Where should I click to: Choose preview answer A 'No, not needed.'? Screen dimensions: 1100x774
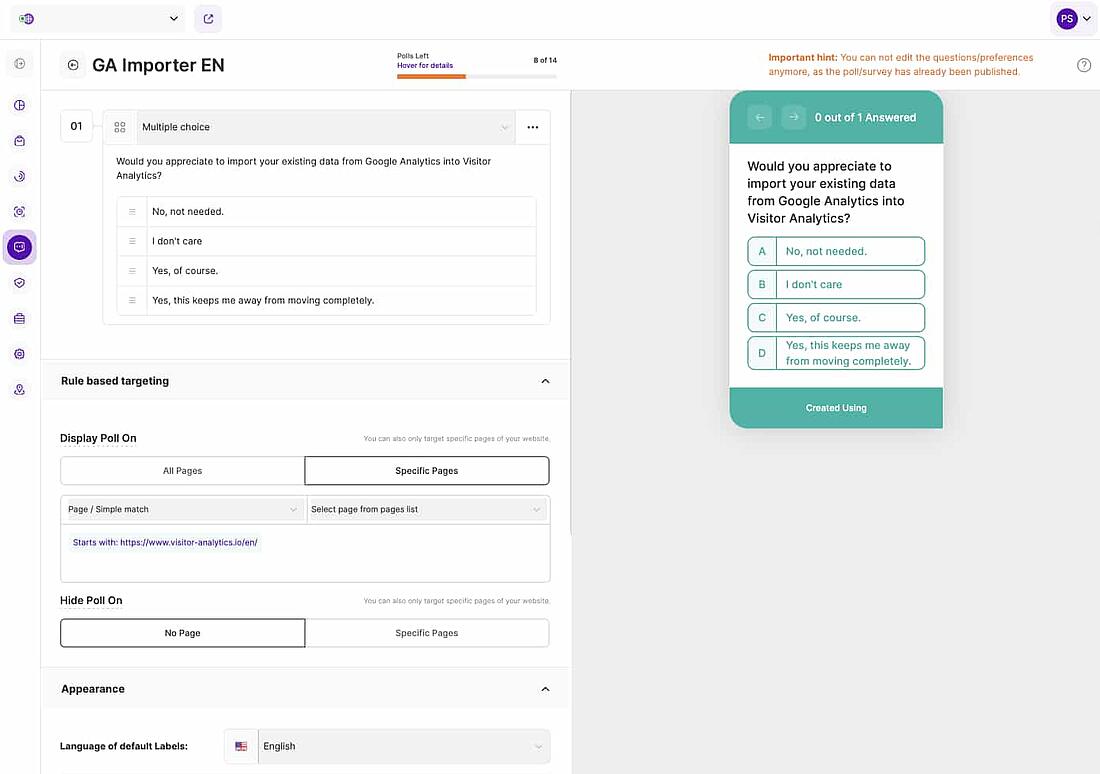point(836,251)
